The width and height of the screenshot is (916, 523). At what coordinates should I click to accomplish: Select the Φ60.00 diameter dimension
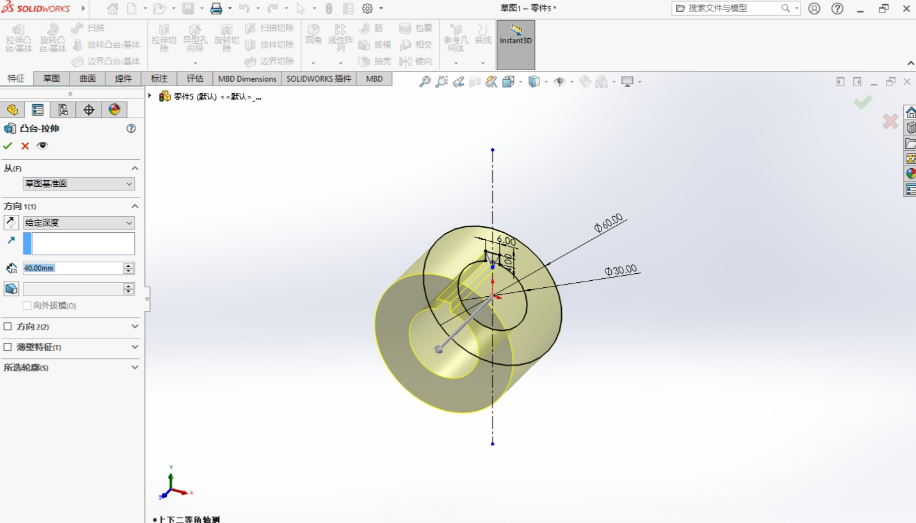coord(608,223)
